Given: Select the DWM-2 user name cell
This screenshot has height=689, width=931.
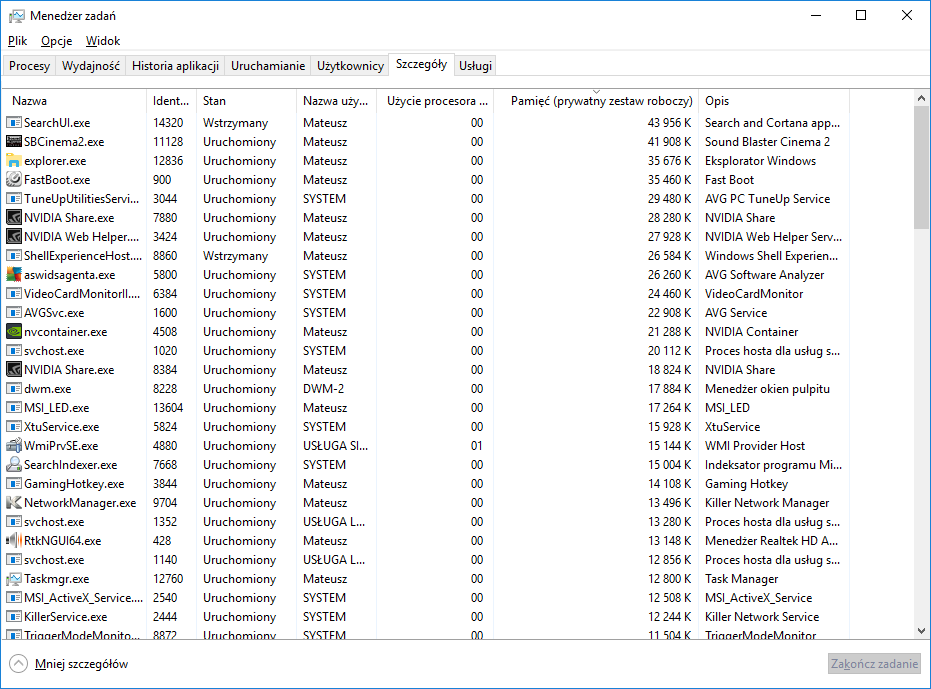Looking at the screenshot, I should coord(324,389).
